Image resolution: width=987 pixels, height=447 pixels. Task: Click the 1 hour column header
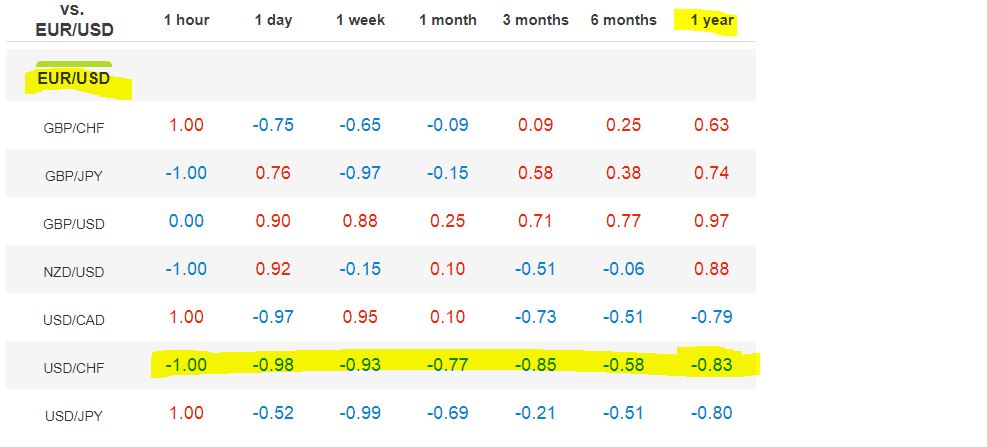click(x=186, y=21)
